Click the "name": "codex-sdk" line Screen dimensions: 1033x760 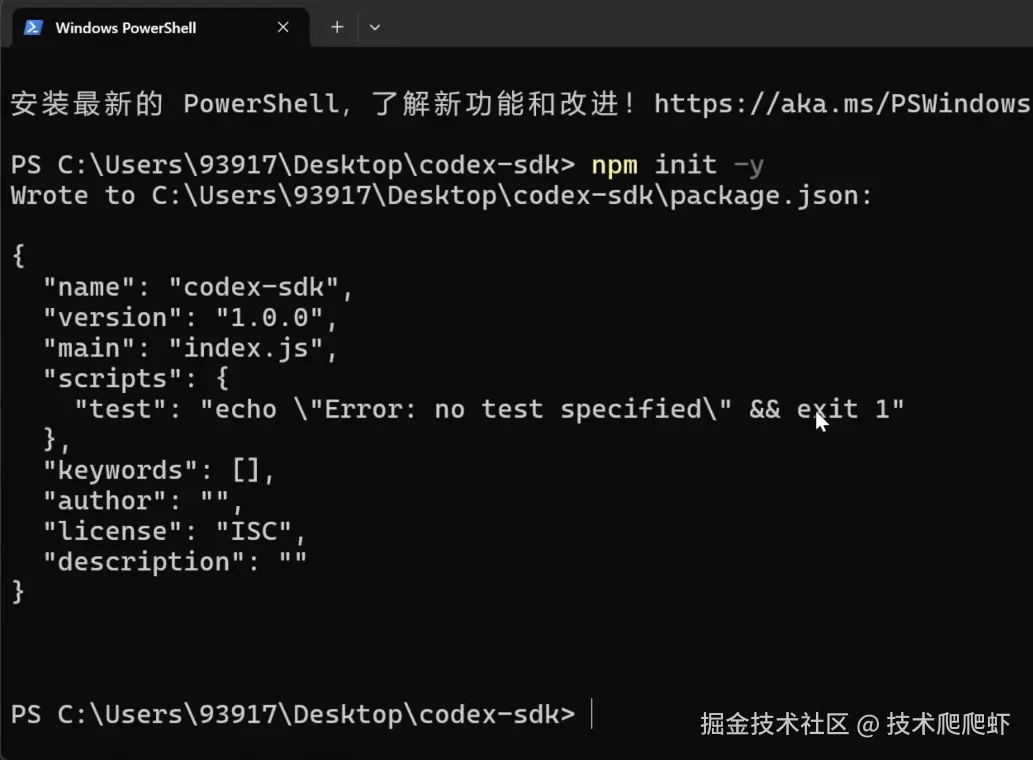tap(198, 287)
